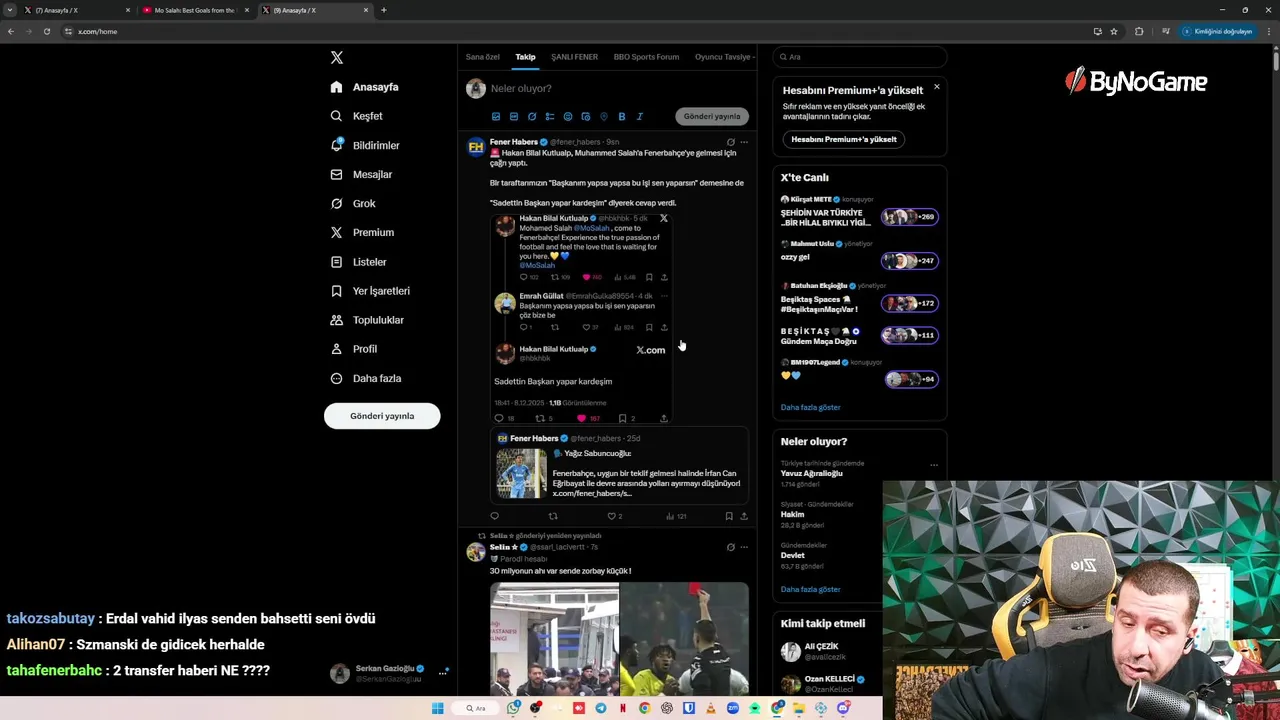Repost the Fener Habers post
The image size is (1280, 720).
click(x=553, y=516)
